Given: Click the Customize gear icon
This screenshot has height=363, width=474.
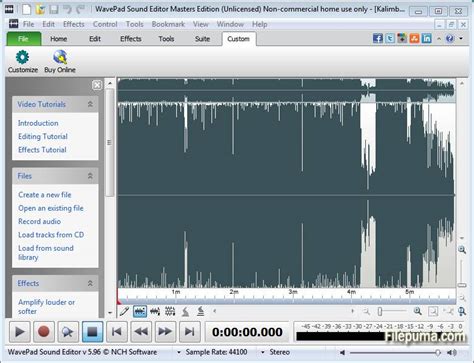Looking at the screenshot, I should click(22, 57).
